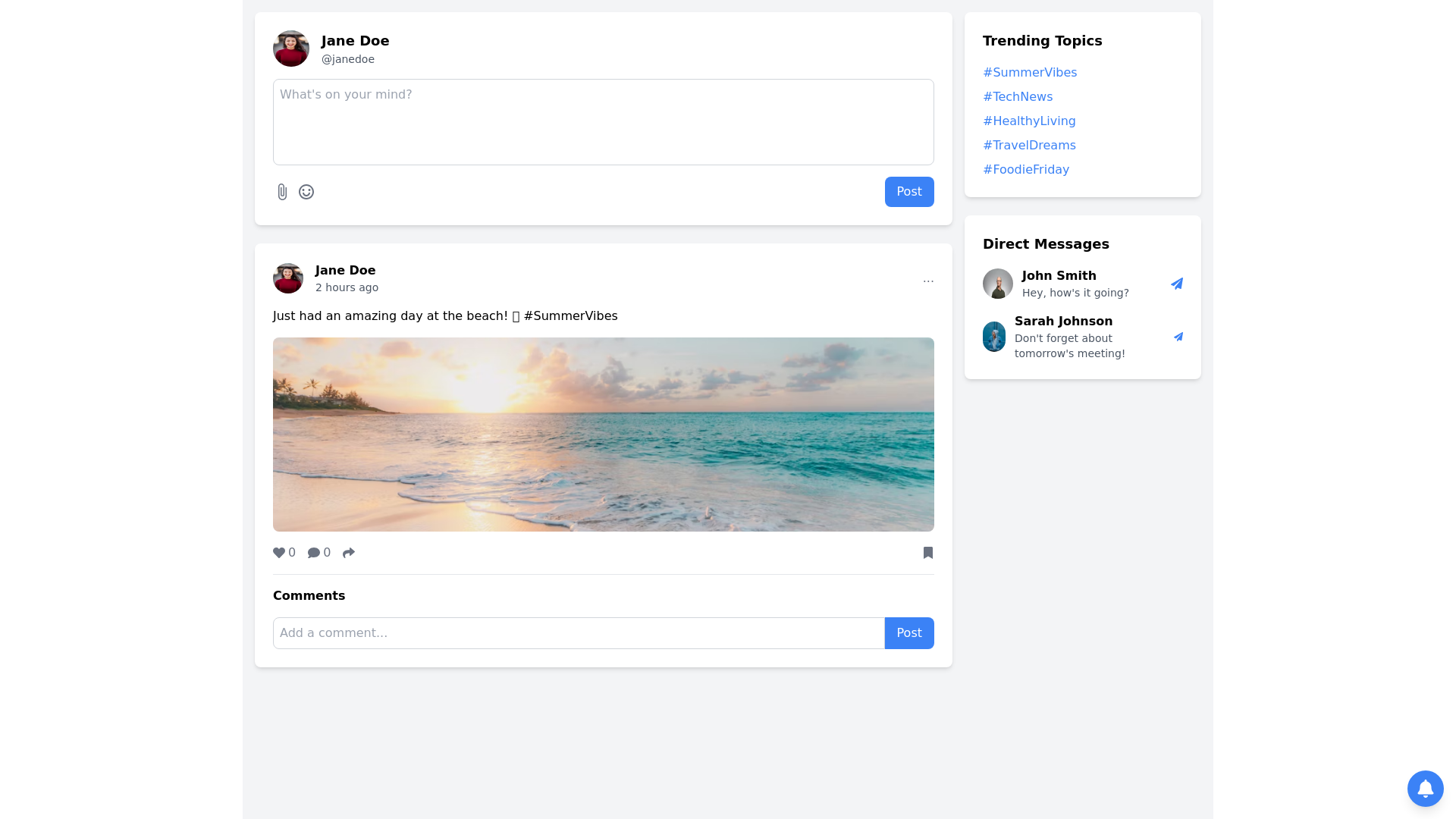Click the paperclip attachment icon
The image size is (1456, 819).
pyautogui.click(x=282, y=192)
